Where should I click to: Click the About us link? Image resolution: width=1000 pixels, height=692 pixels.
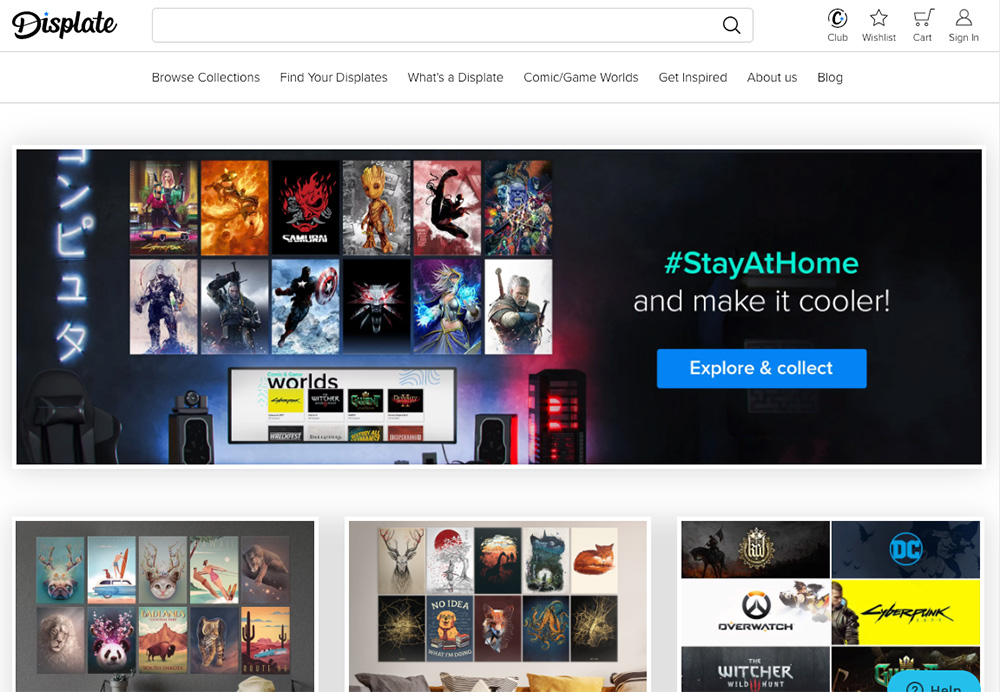772,77
